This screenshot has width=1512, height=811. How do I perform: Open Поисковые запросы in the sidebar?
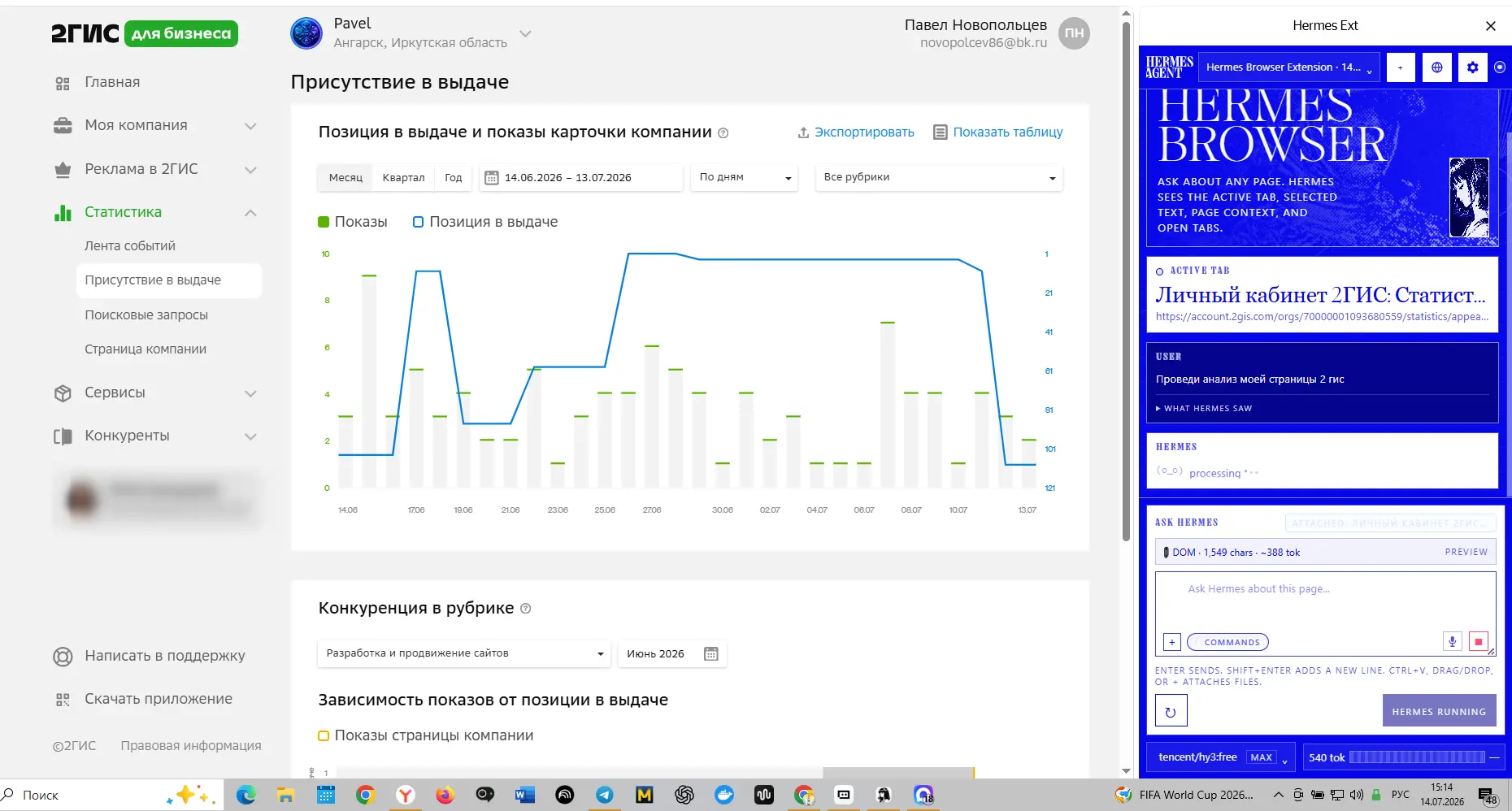point(146,314)
